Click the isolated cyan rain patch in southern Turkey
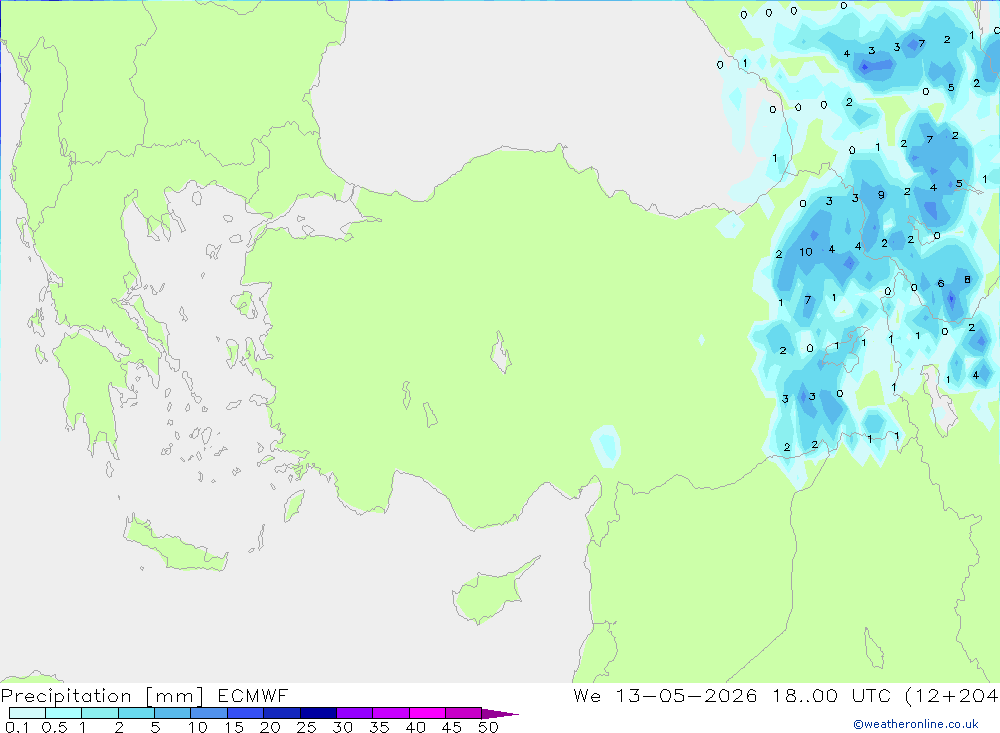 606,445
